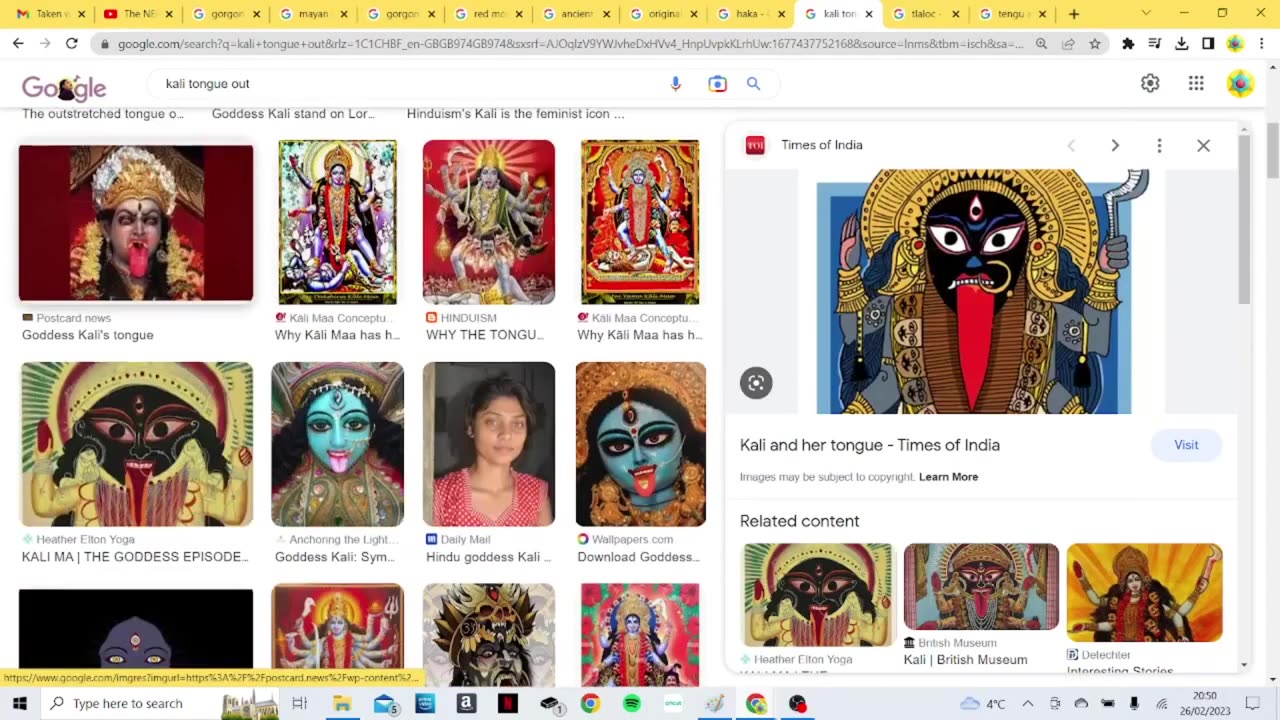1280x720 pixels.
Task: Open the weather 4°C taskbar widget
Action: click(x=983, y=703)
